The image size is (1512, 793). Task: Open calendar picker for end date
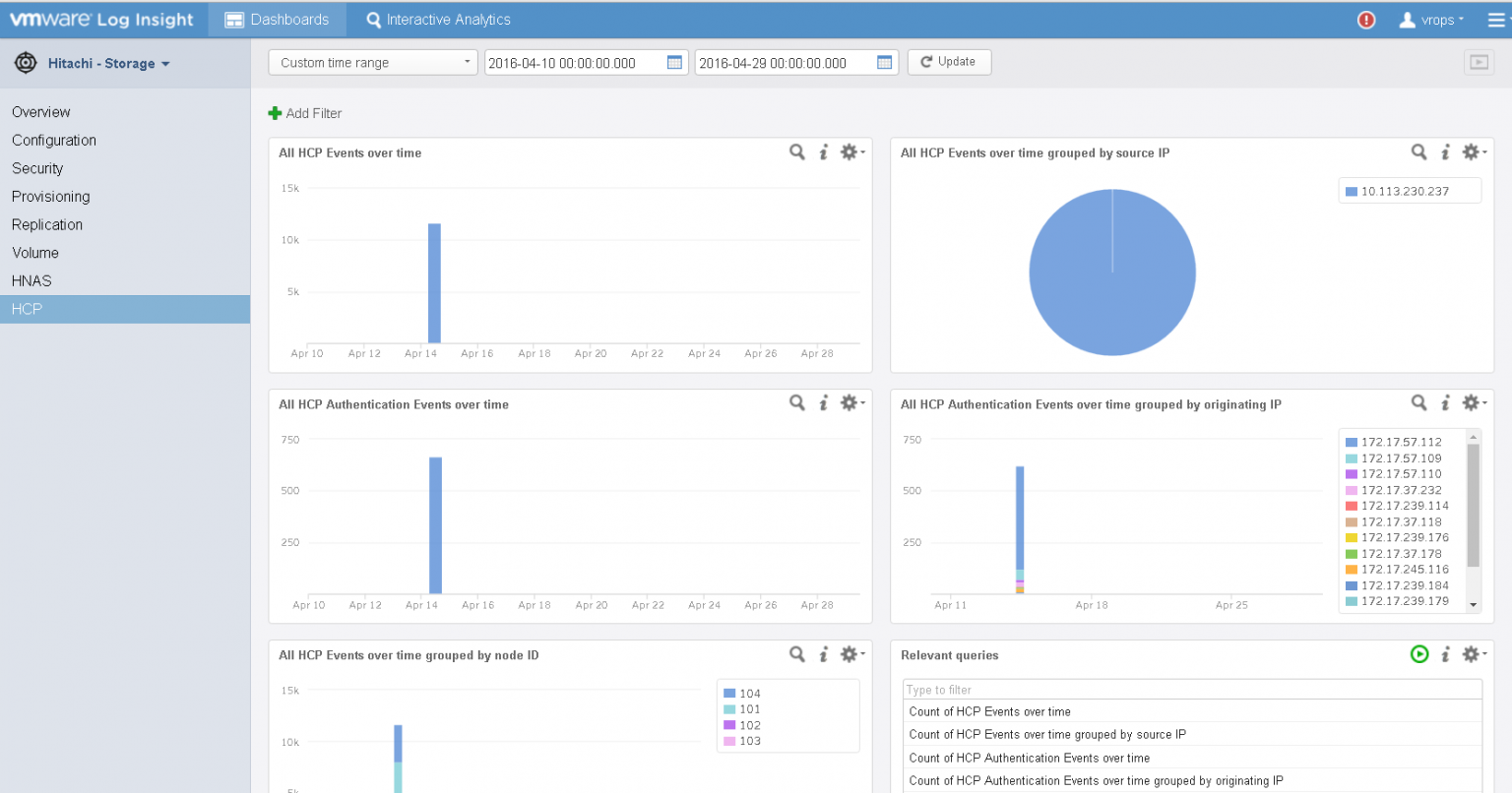[x=884, y=62]
